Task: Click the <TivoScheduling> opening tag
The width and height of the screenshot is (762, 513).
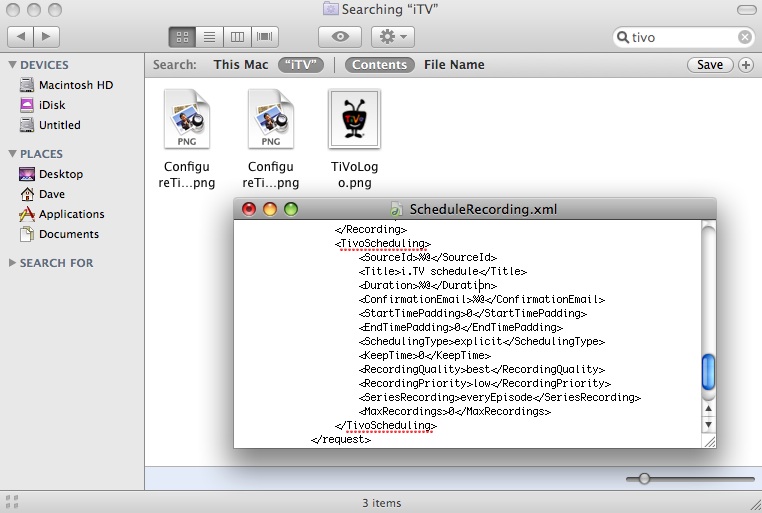Action: pos(382,243)
